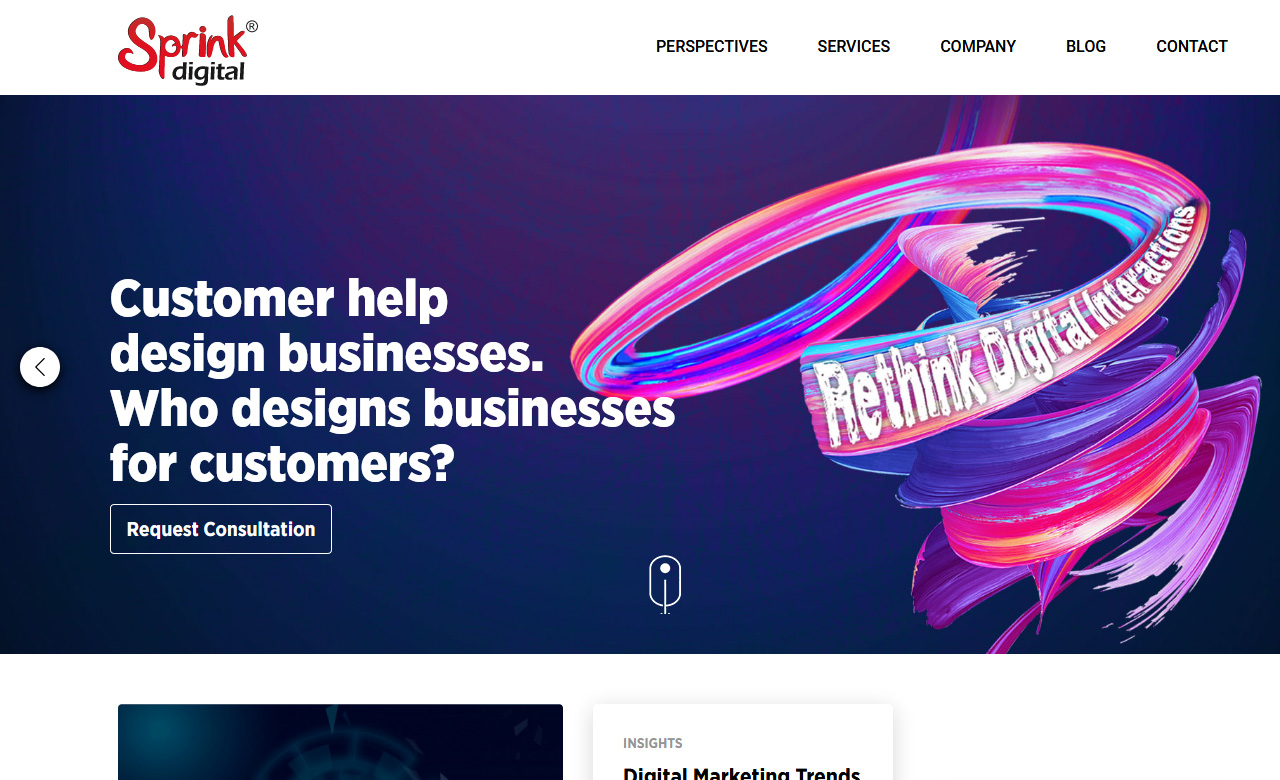Screen dimensions: 1280x780
Task: Click the mouse scroll-down indicator icon
Action: pos(665,584)
